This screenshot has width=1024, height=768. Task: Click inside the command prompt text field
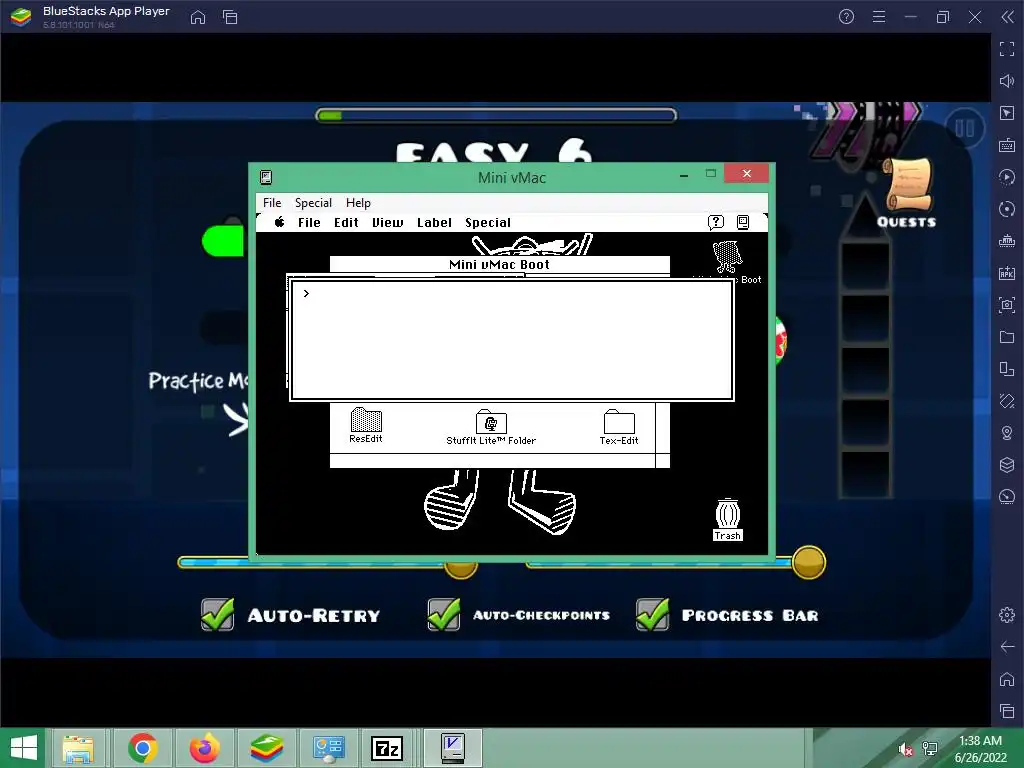[512, 340]
